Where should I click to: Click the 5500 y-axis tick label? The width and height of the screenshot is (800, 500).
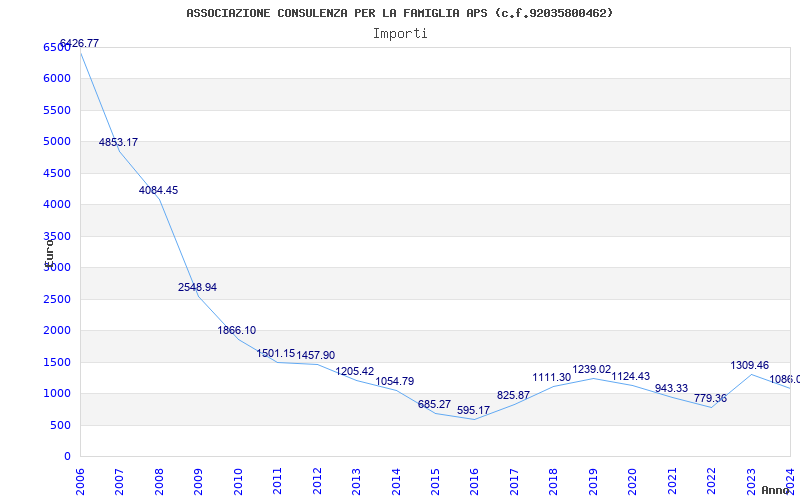tap(57, 110)
